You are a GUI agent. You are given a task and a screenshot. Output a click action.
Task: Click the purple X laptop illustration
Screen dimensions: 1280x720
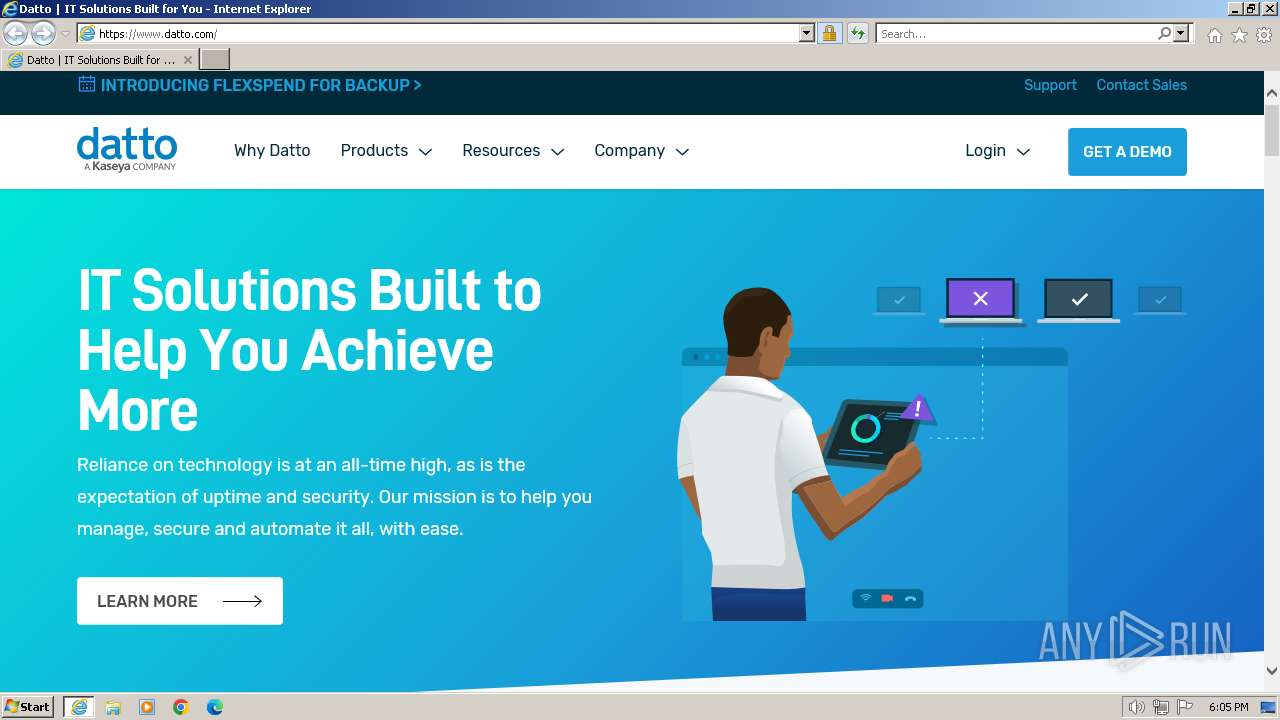(981, 302)
